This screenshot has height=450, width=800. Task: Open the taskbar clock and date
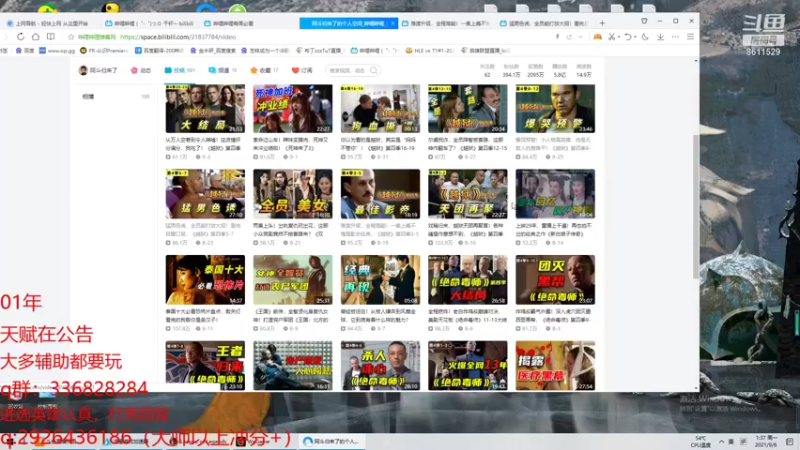(x=767, y=441)
